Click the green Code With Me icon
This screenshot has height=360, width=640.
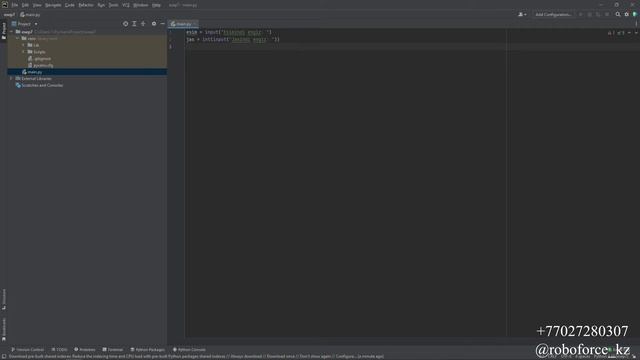coord(635,15)
